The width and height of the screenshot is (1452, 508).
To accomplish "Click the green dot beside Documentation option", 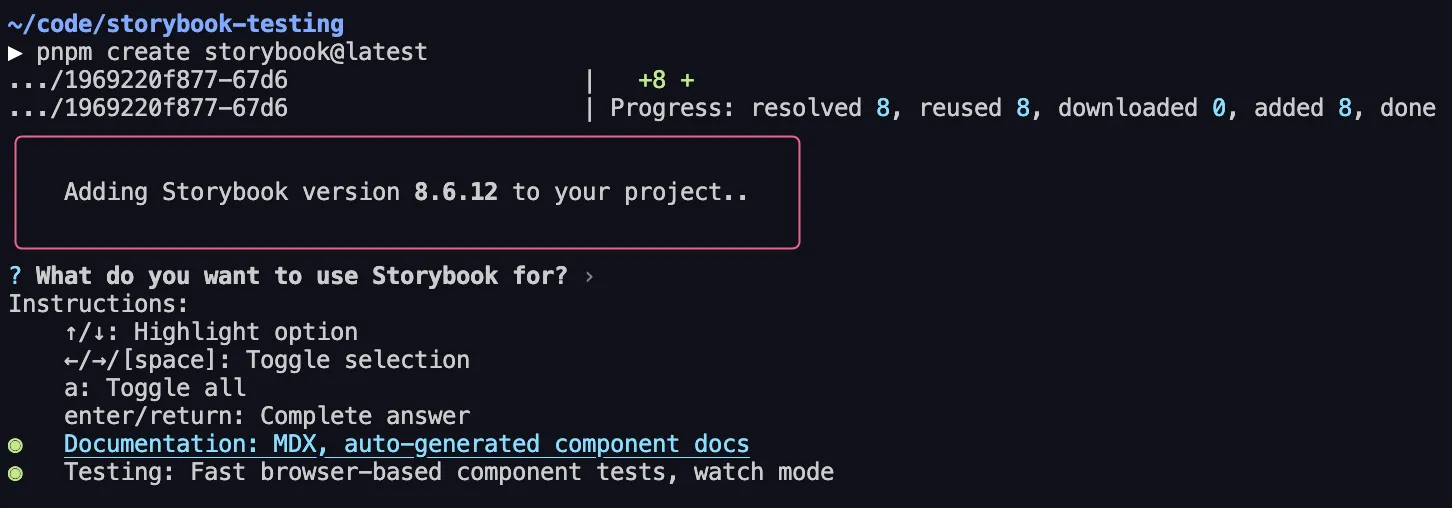I will coord(15,444).
